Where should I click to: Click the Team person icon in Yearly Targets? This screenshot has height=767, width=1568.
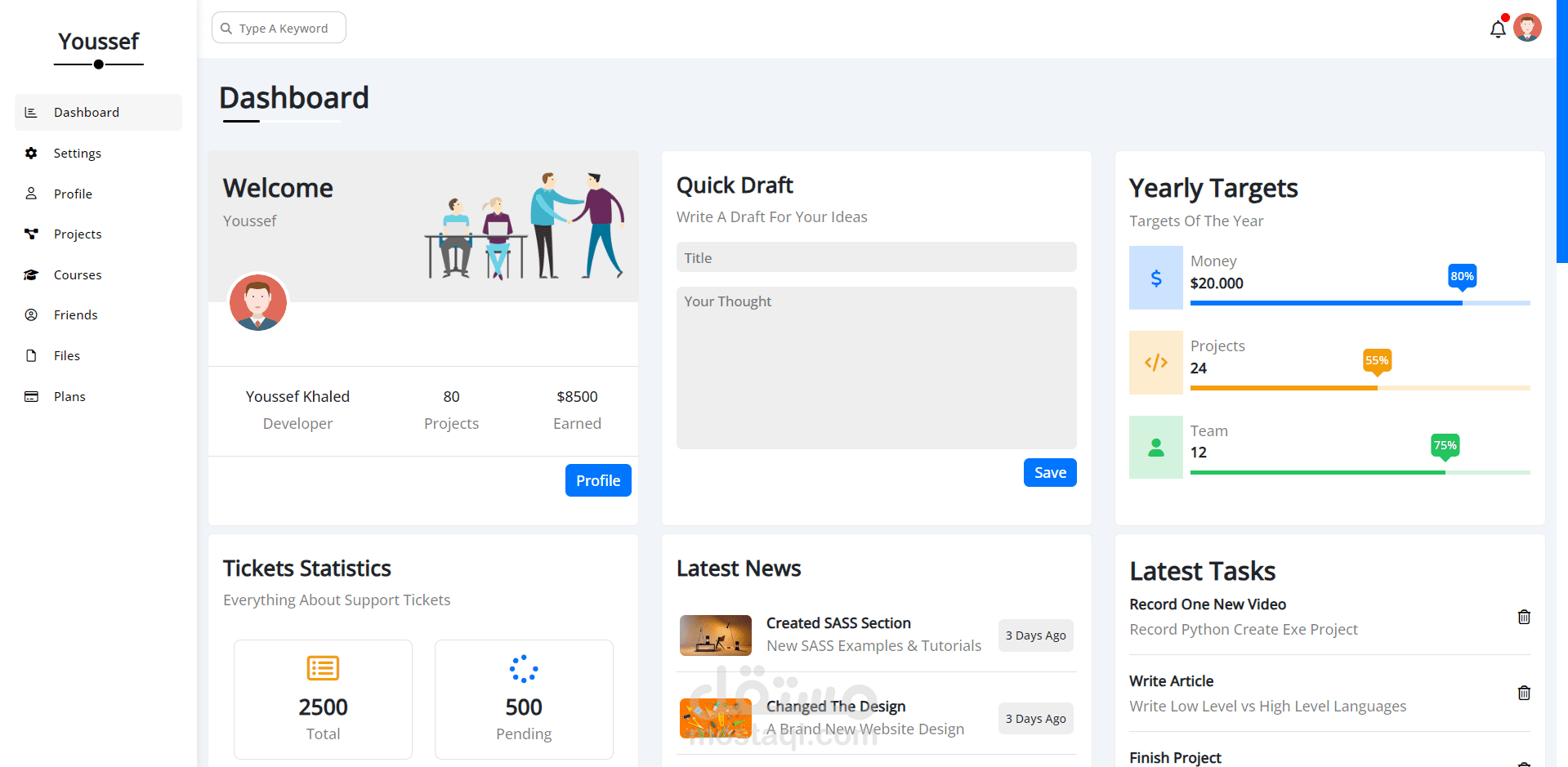point(1156,448)
